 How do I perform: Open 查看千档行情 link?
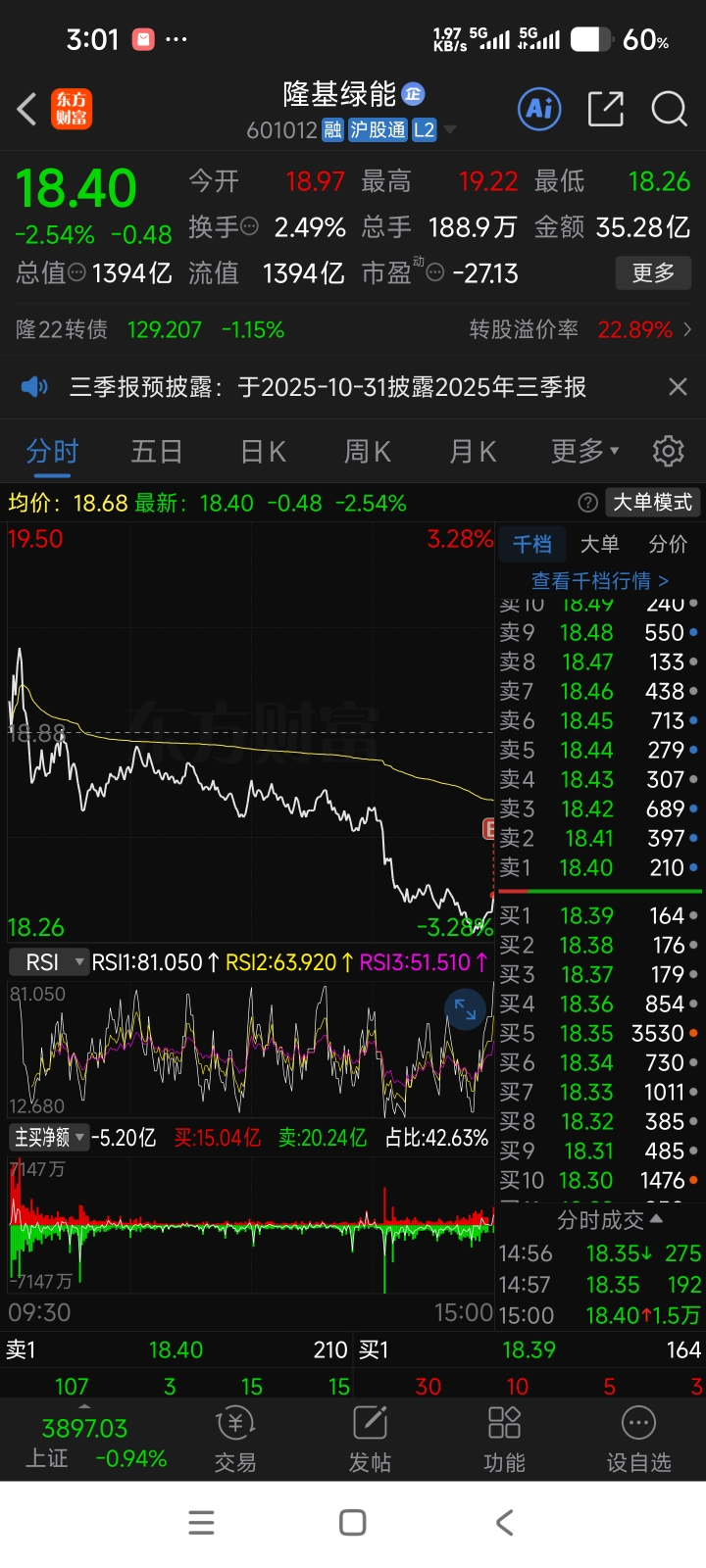click(x=600, y=581)
